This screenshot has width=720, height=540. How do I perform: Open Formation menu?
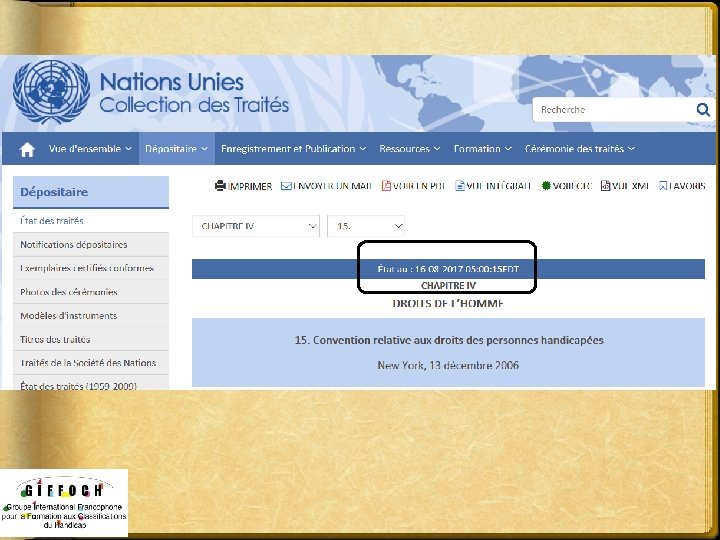point(482,149)
